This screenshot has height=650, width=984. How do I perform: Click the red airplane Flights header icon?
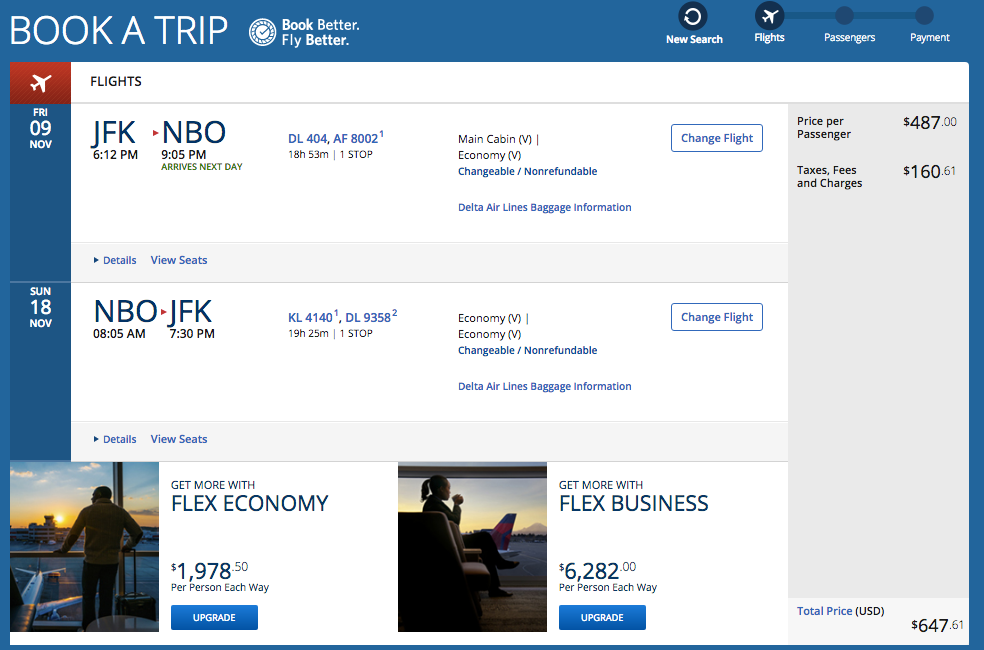click(x=40, y=82)
